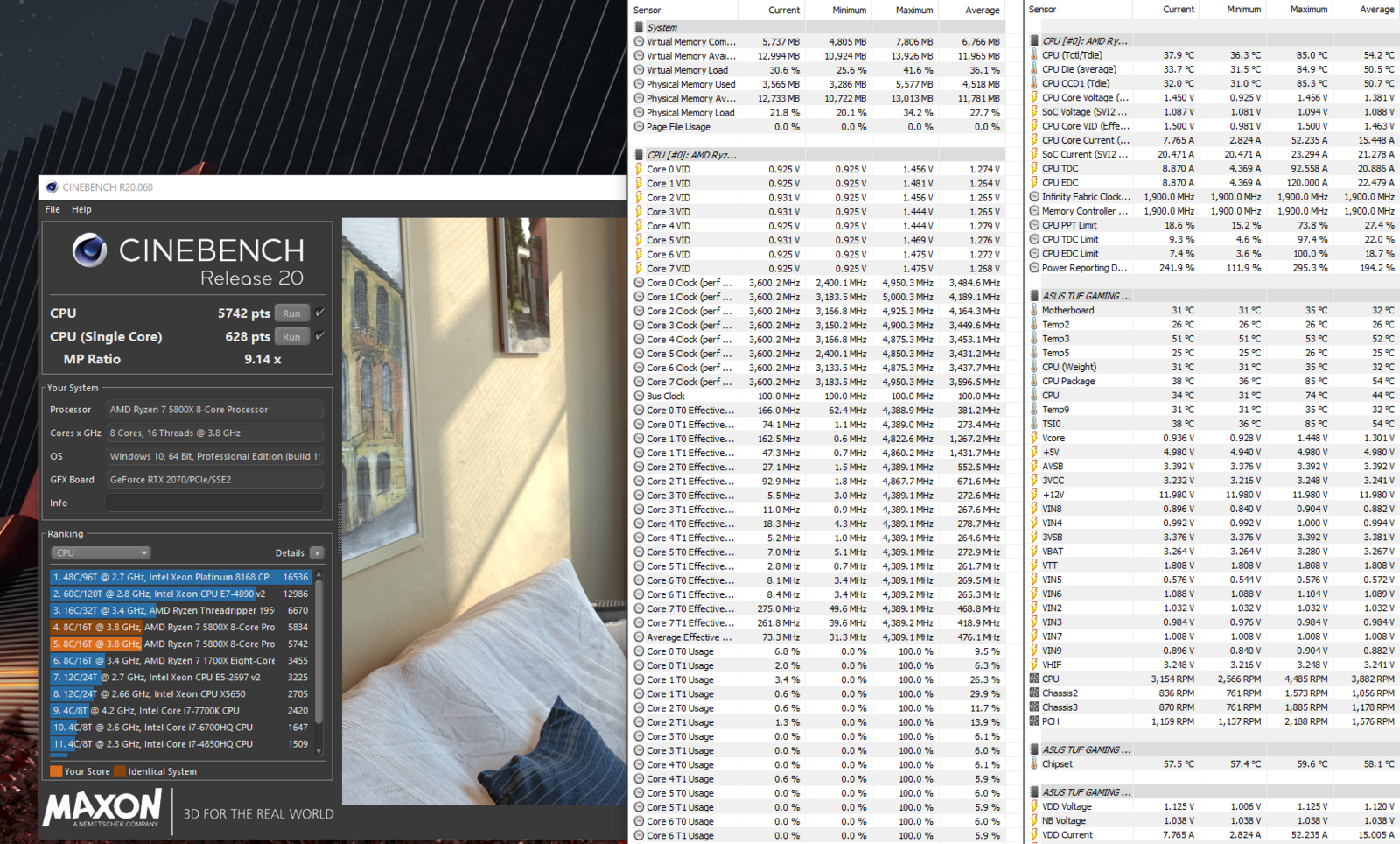Click the Cinebench icon in the title bar
The width and height of the screenshot is (1400, 844).
coord(52,186)
